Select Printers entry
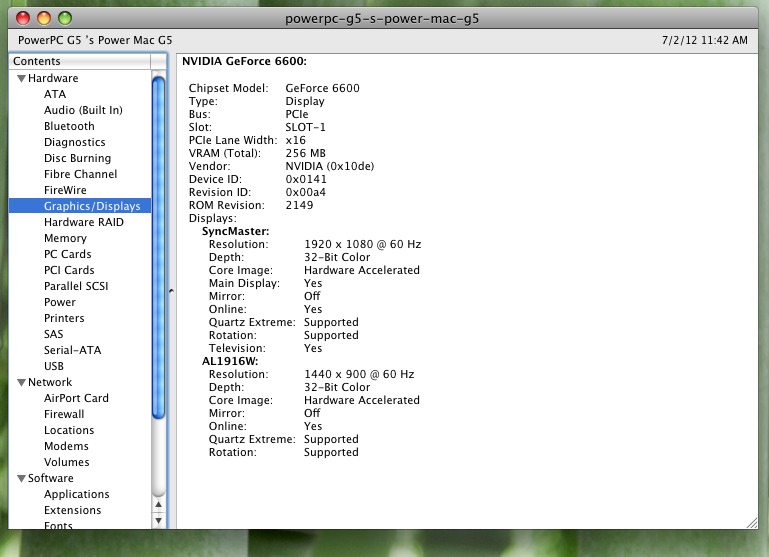The height and width of the screenshot is (557, 769). (x=64, y=318)
